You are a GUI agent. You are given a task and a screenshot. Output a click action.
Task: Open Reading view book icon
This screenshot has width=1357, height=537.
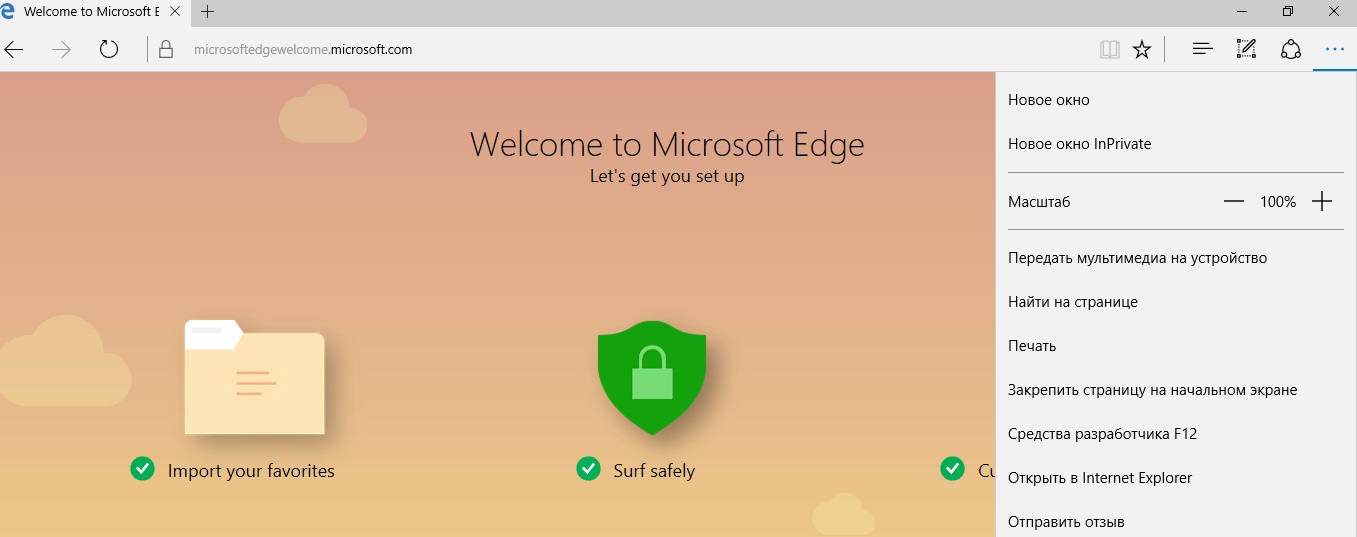click(1109, 49)
